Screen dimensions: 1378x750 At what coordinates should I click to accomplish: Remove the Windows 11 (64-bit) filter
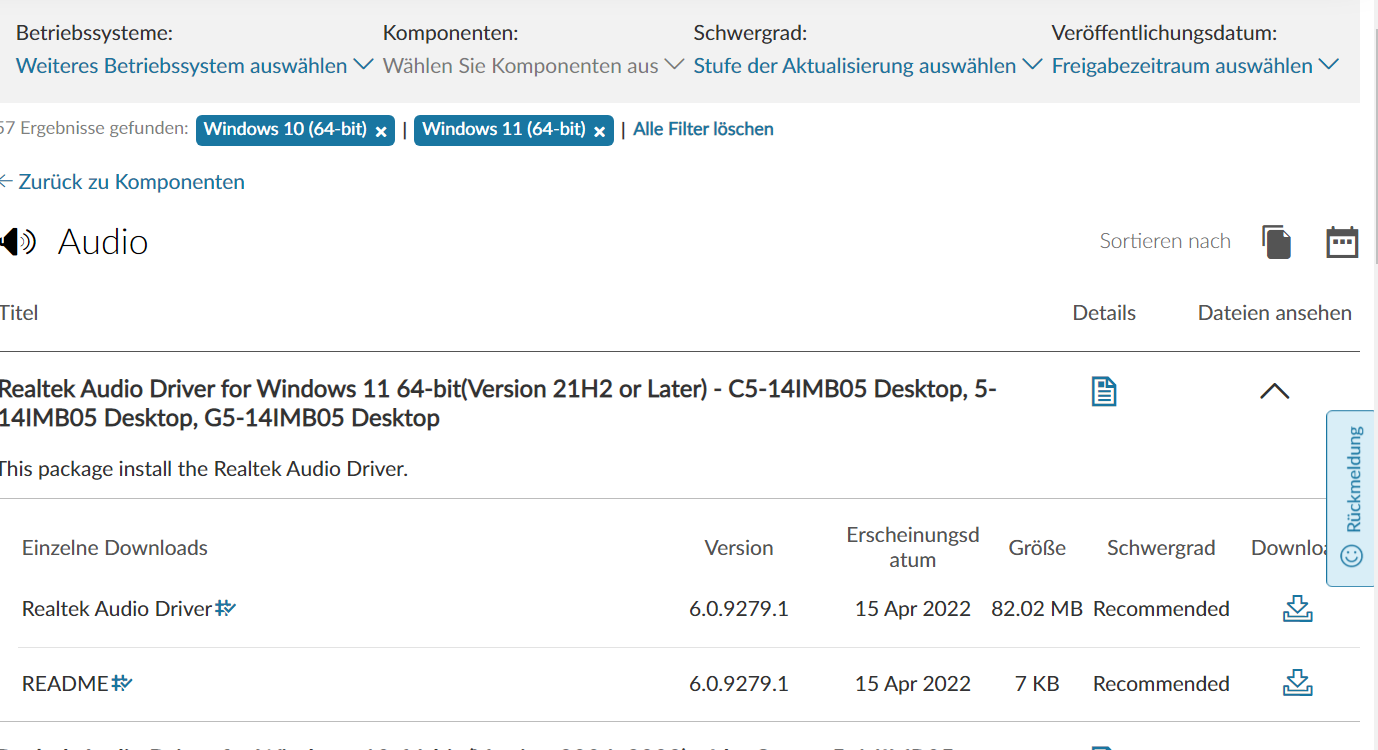[599, 130]
